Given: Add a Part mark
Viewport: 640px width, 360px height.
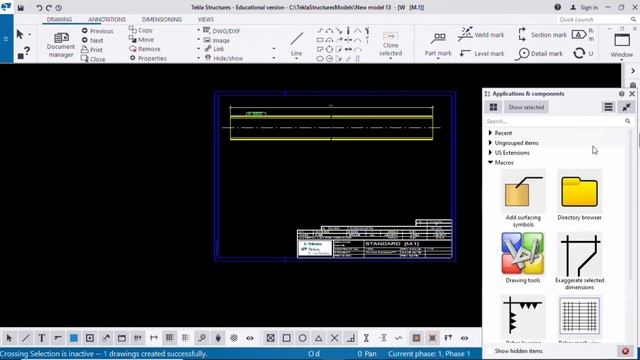Looking at the screenshot, I should (x=438, y=44).
